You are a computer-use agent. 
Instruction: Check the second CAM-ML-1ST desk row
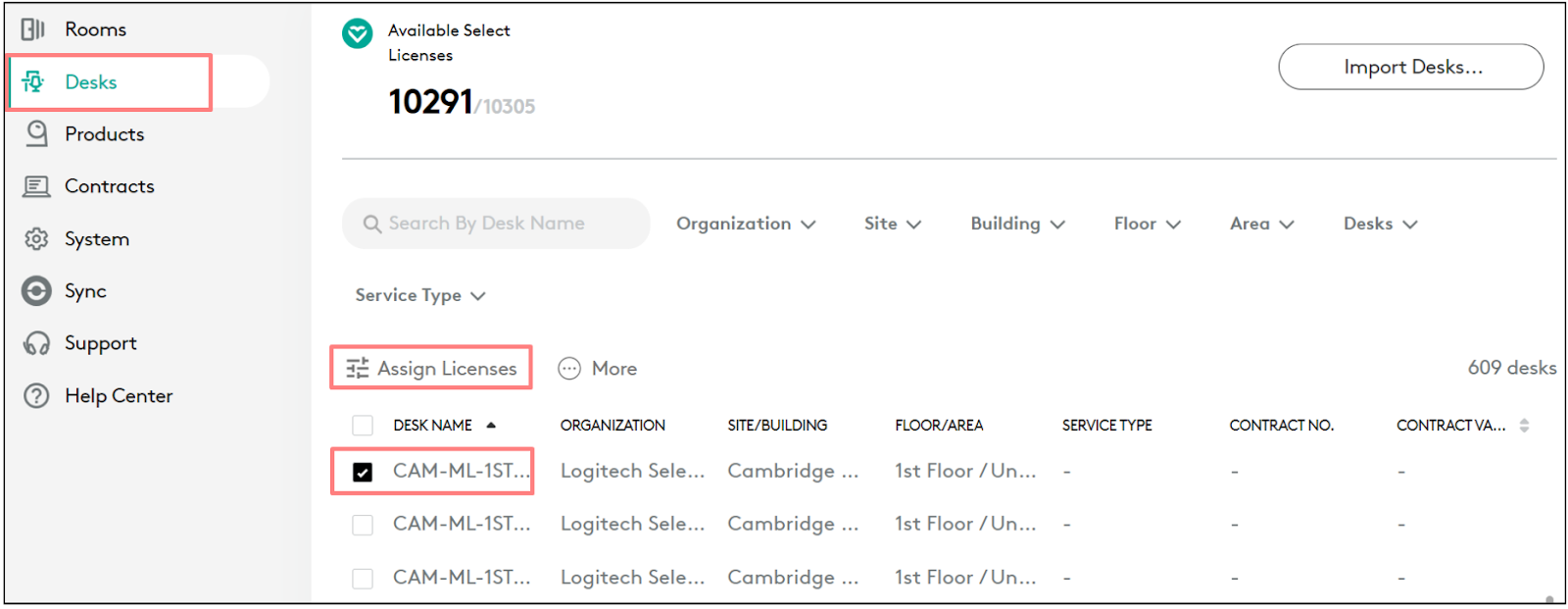pos(363,524)
